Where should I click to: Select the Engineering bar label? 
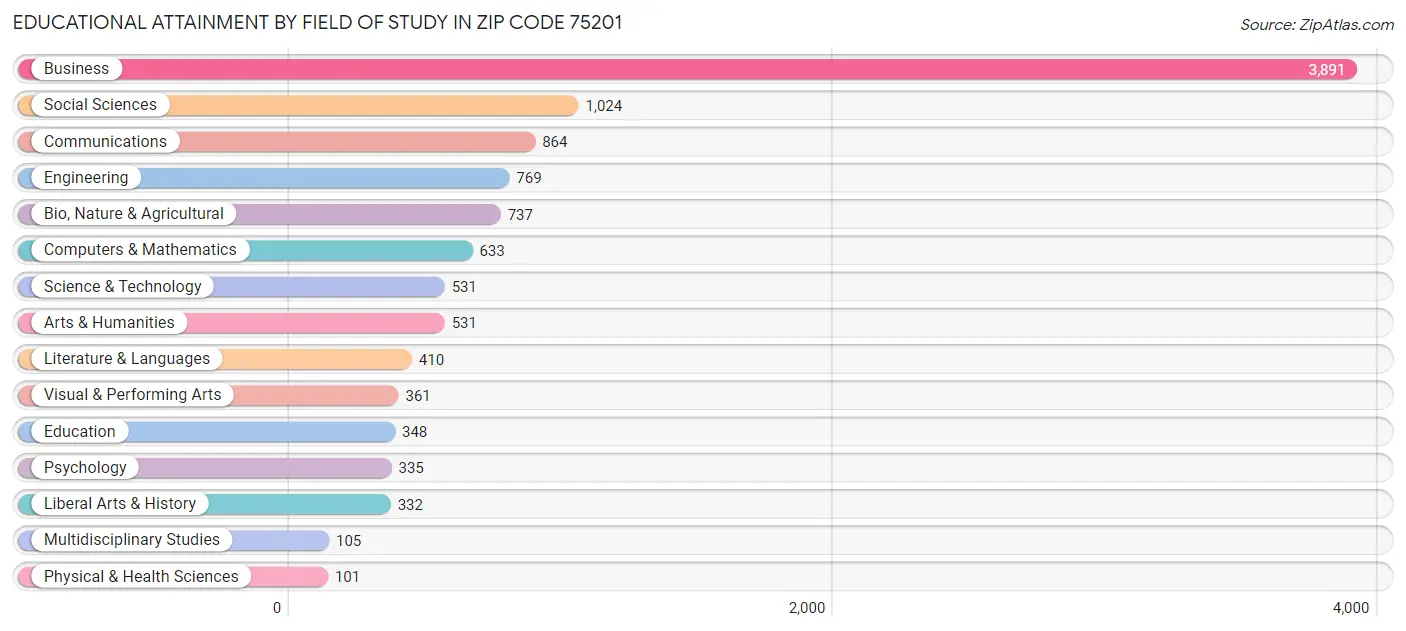[x=86, y=177]
